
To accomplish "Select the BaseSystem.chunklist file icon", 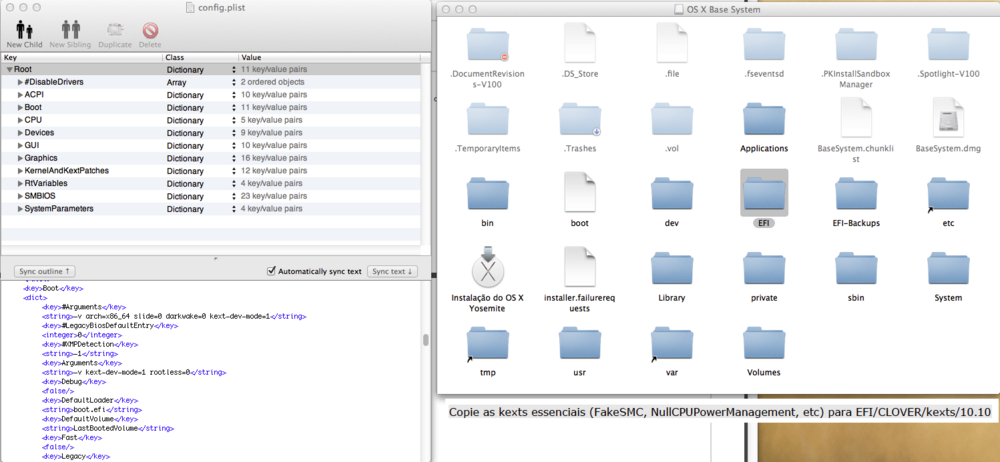I will click(856, 118).
